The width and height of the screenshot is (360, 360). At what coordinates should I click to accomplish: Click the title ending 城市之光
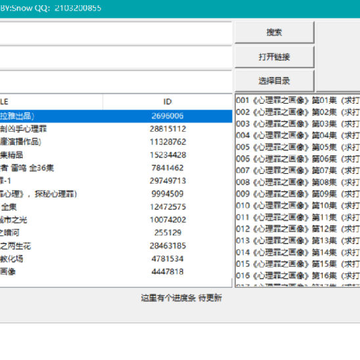(13, 220)
